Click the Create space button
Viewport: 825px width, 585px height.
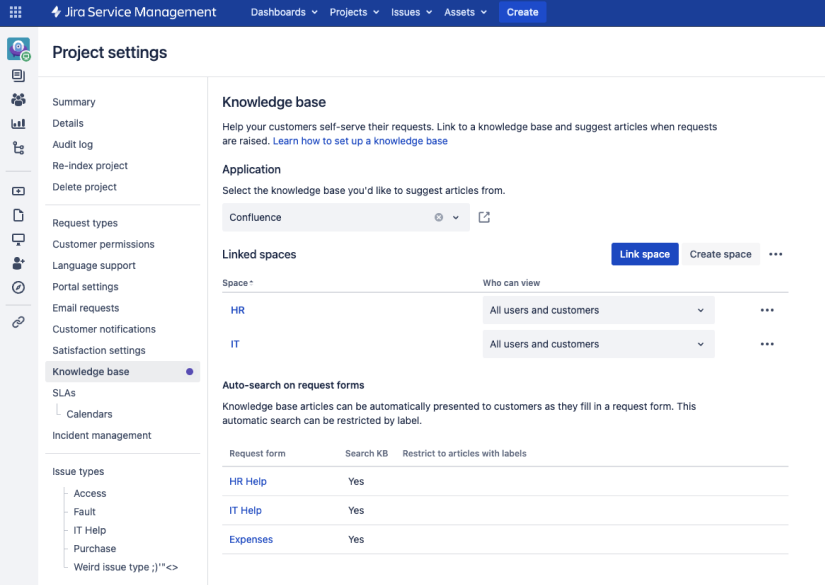(x=720, y=254)
